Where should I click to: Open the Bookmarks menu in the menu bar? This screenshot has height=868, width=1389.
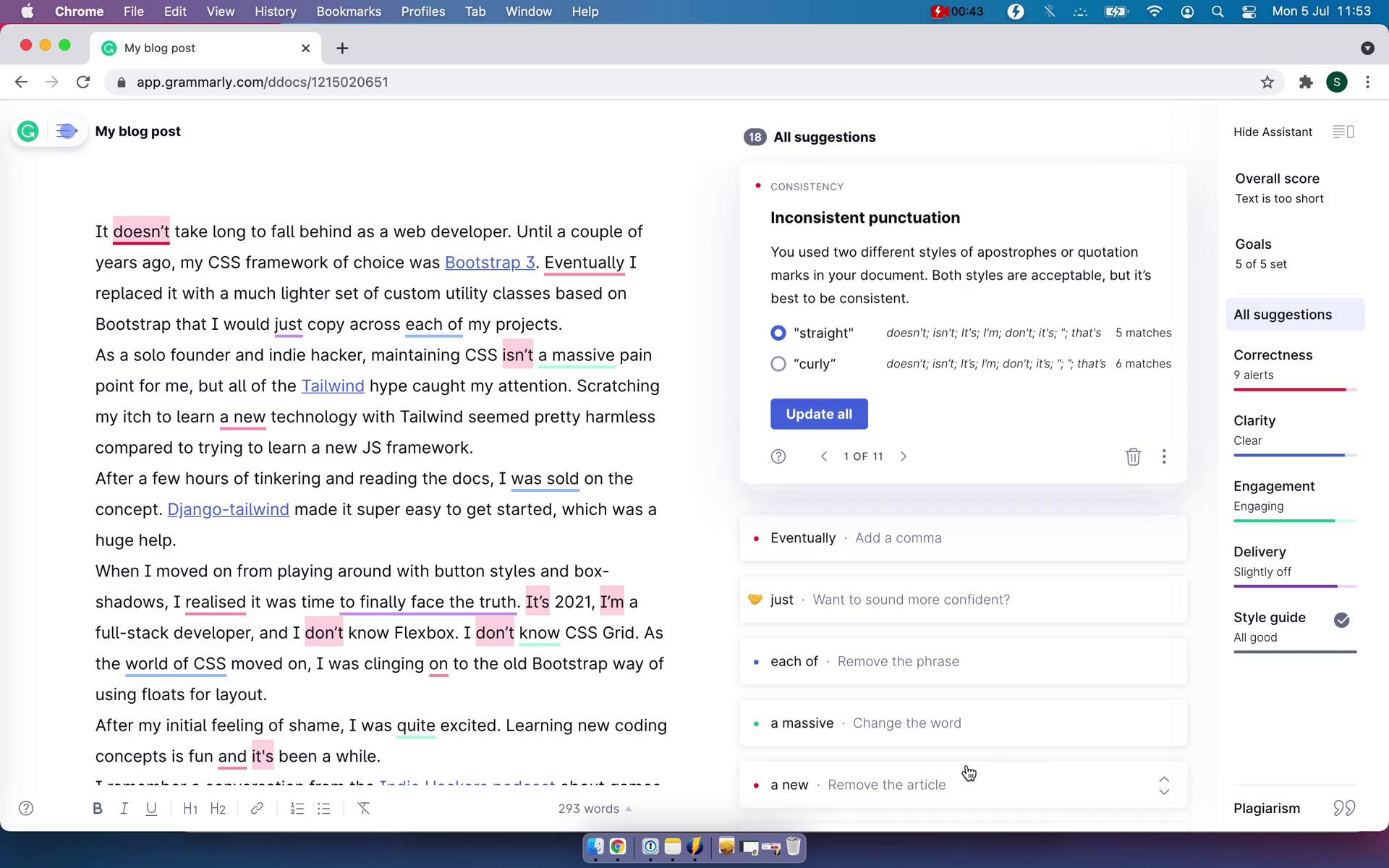[x=349, y=12]
